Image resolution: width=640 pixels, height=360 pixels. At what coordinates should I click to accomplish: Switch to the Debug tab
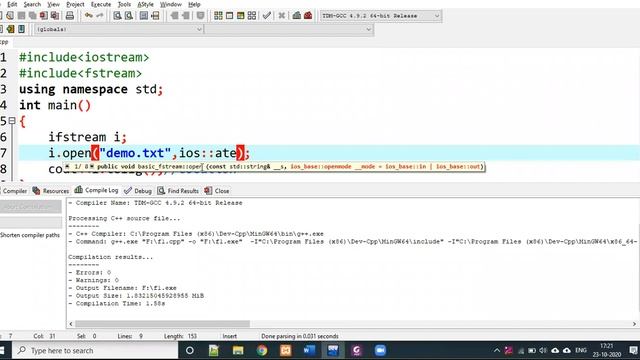[138, 191]
